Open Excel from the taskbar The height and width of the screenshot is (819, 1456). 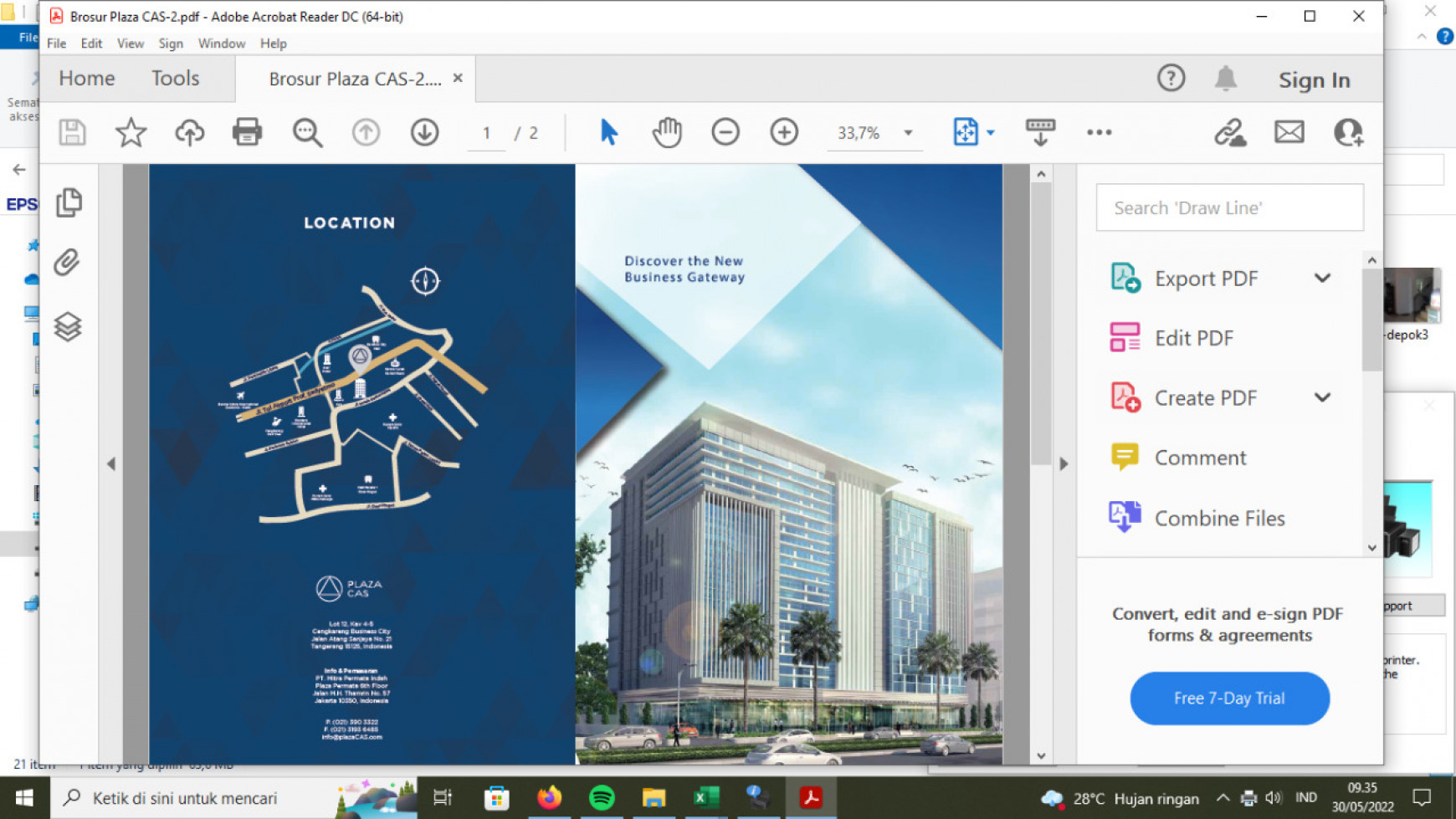[706, 798]
